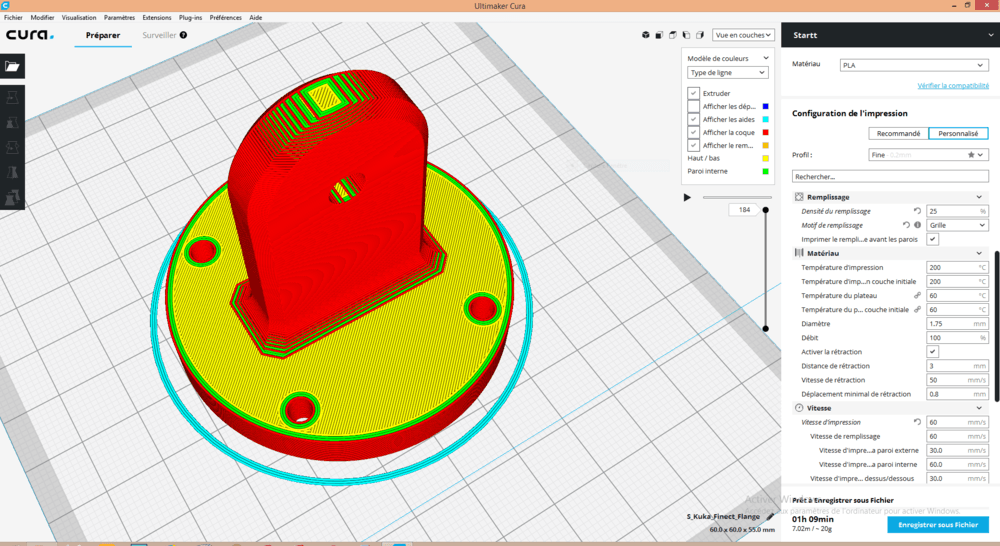
Task: Enable Afficher les déplacements checkbox
Action: [693, 106]
